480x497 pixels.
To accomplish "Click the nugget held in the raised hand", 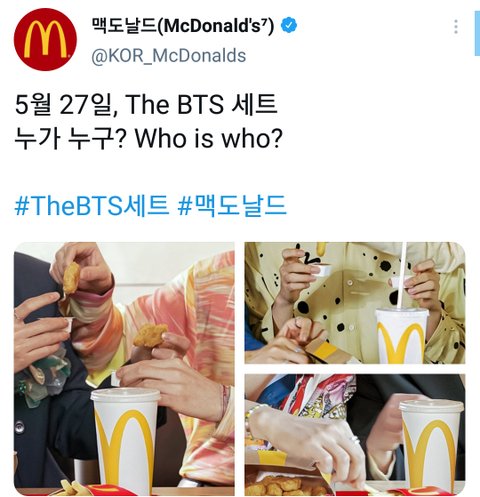I will (x=71, y=278).
